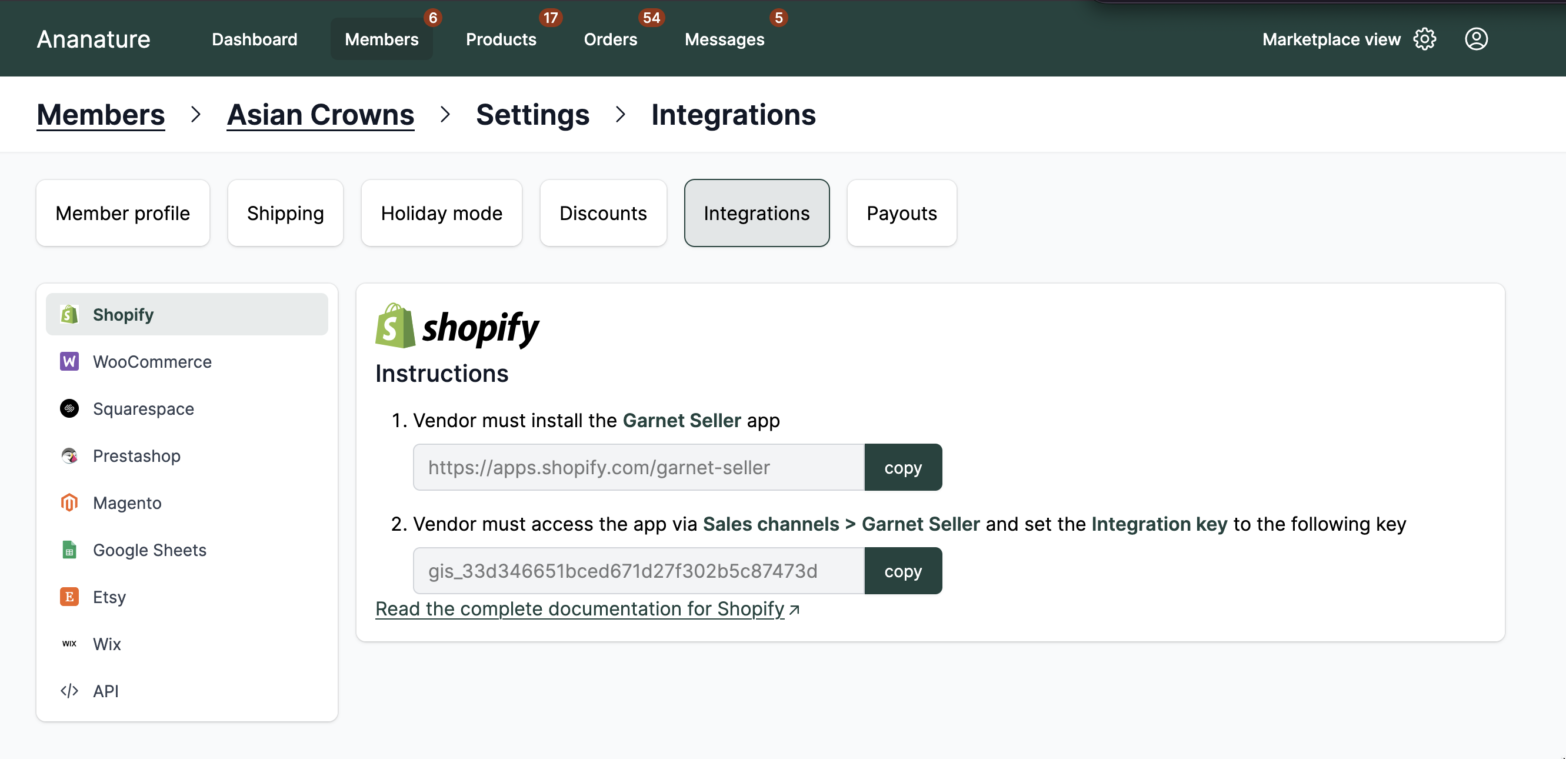Copy the integration key
This screenshot has height=759, width=1566.
tap(903, 571)
